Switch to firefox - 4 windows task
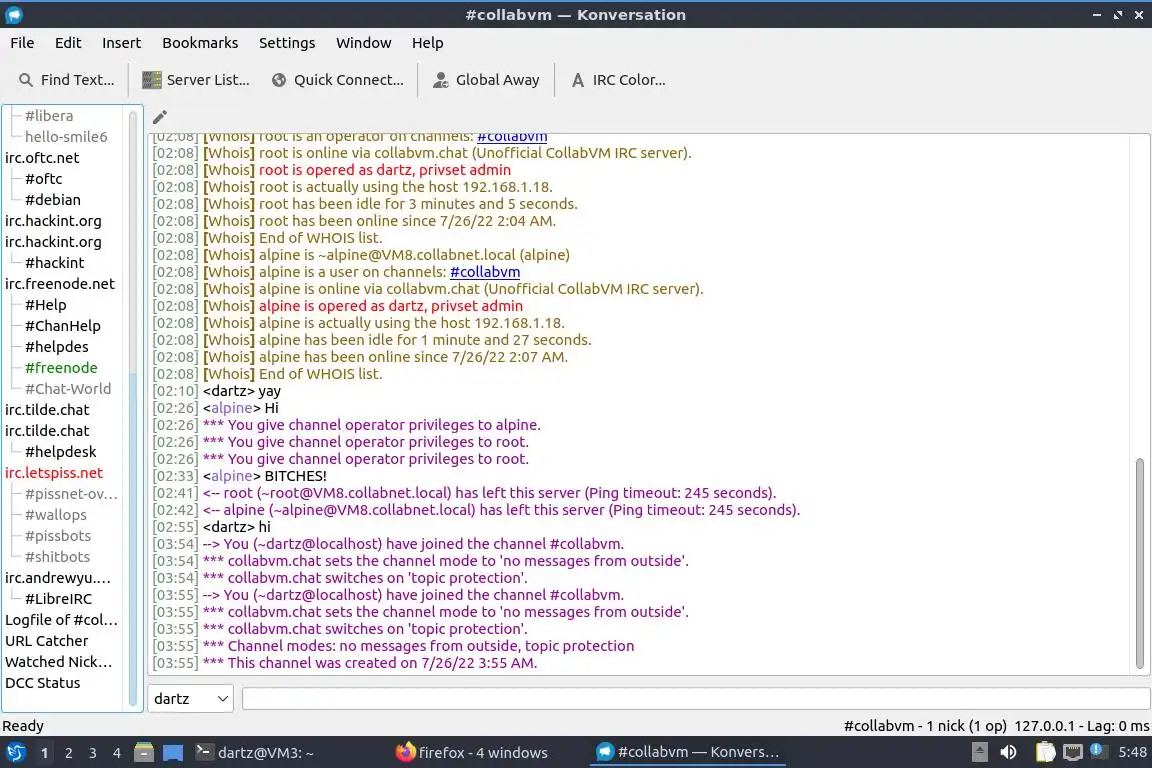The width and height of the screenshot is (1152, 768). pyautogui.click(x=472, y=753)
